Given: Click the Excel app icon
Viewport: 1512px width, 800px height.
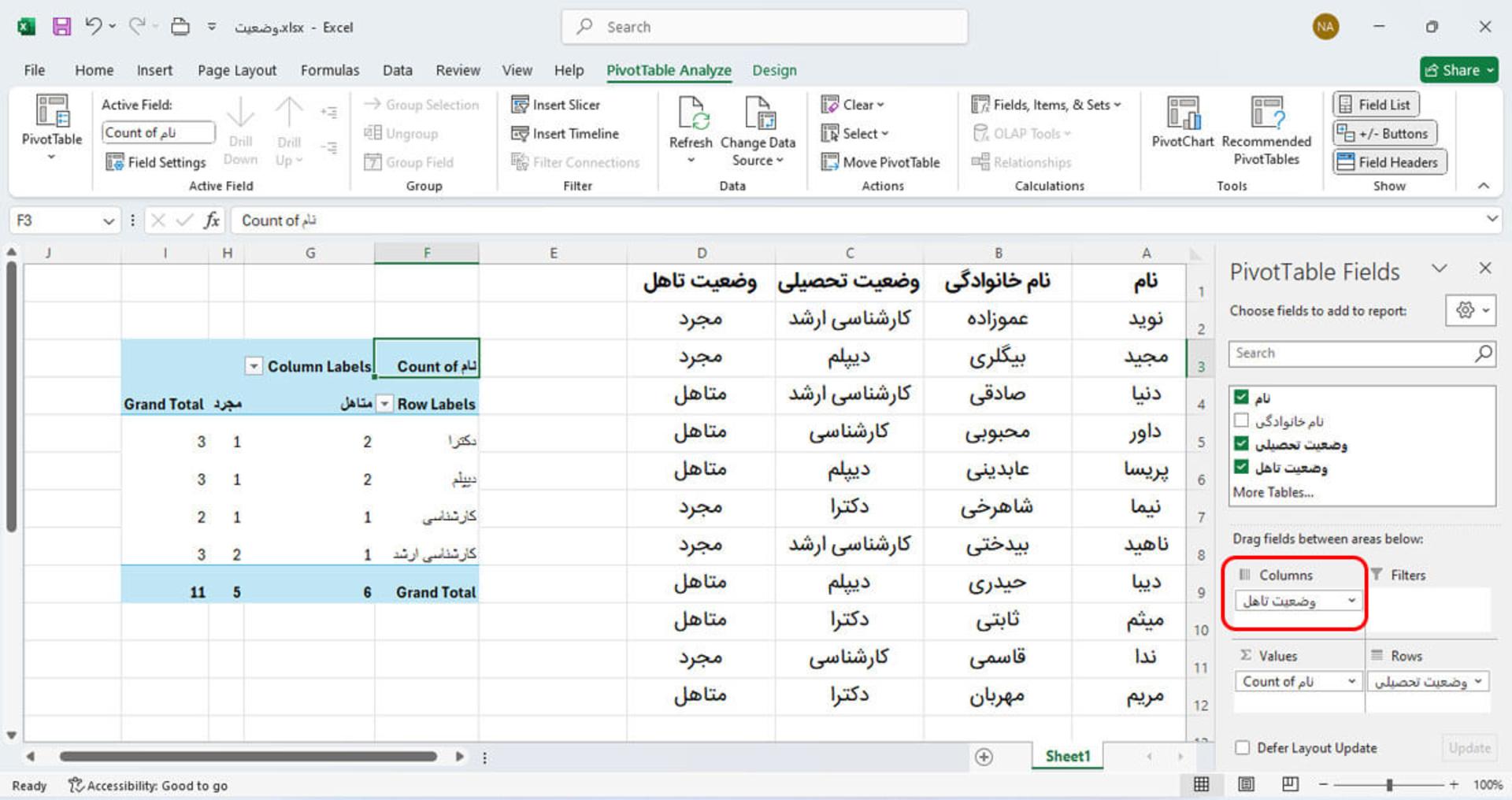Looking at the screenshot, I should tap(26, 27).
